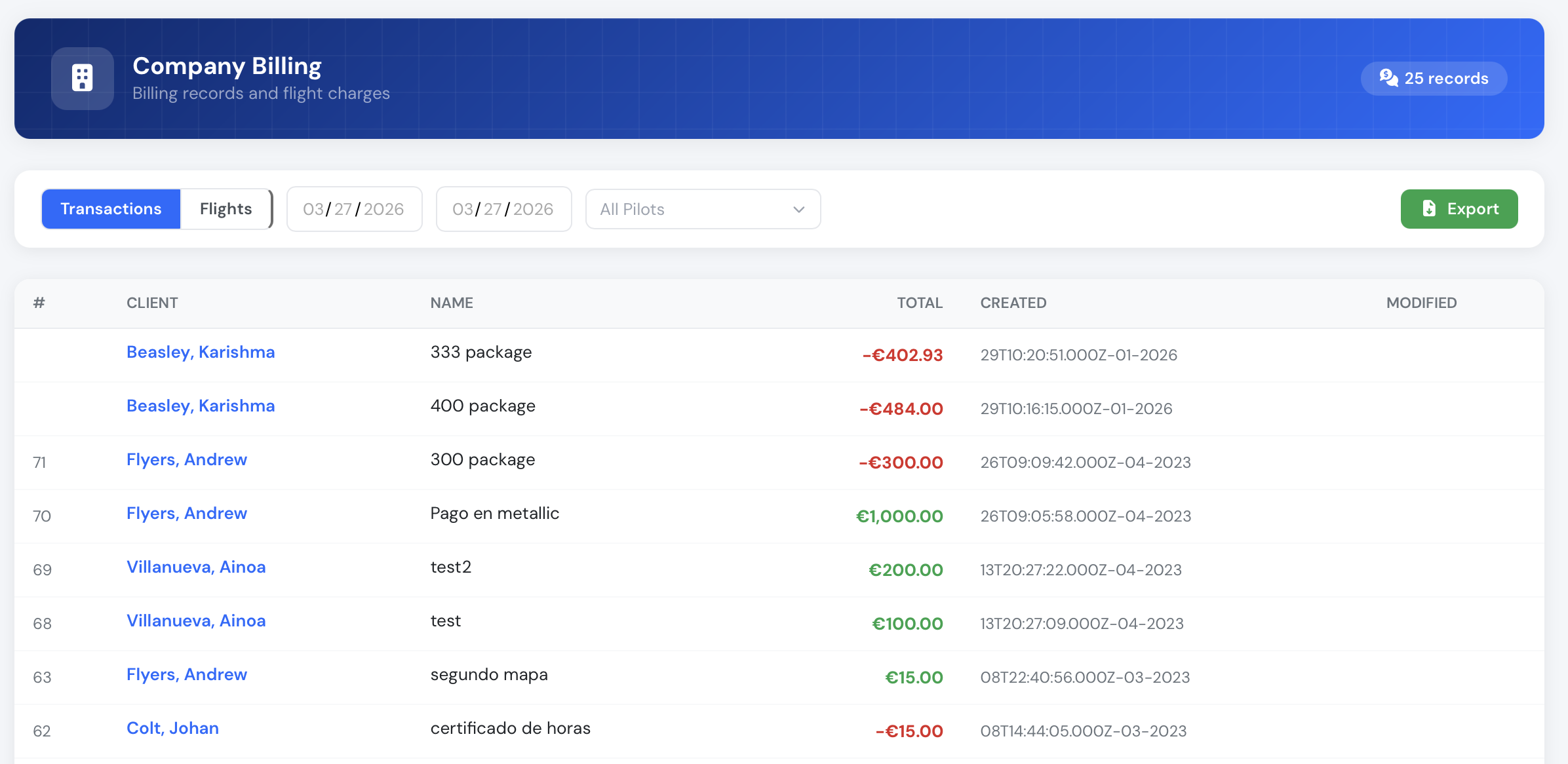Click row number 69
Viewport: 1568px width, 764px height.
(42, 569)
